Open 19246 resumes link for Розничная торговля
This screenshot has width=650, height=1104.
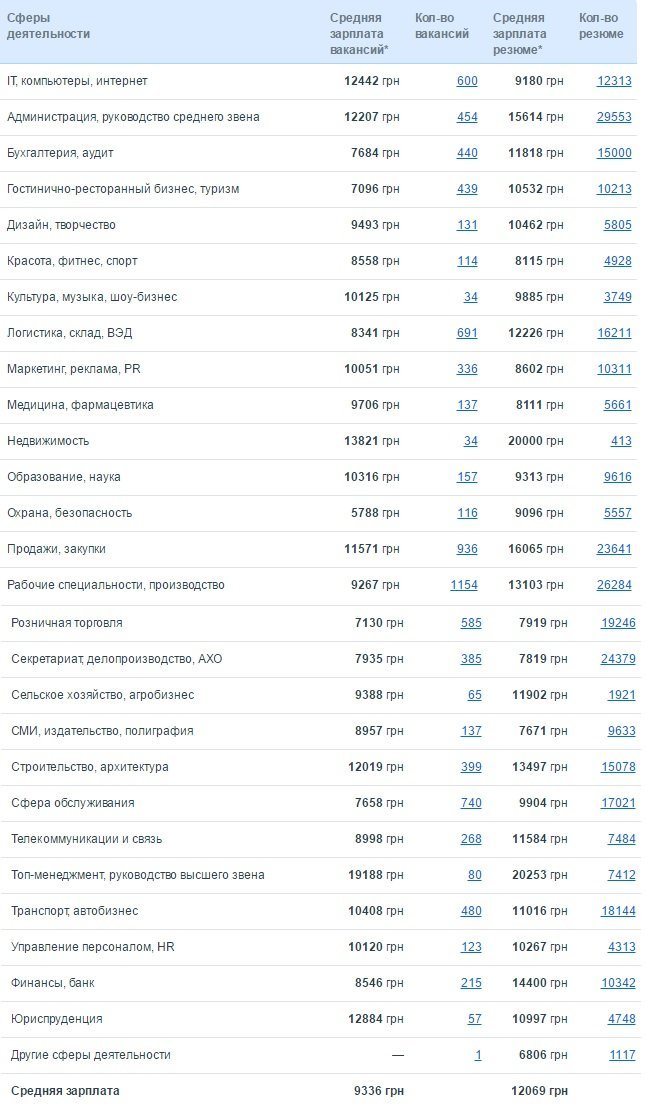618,623
